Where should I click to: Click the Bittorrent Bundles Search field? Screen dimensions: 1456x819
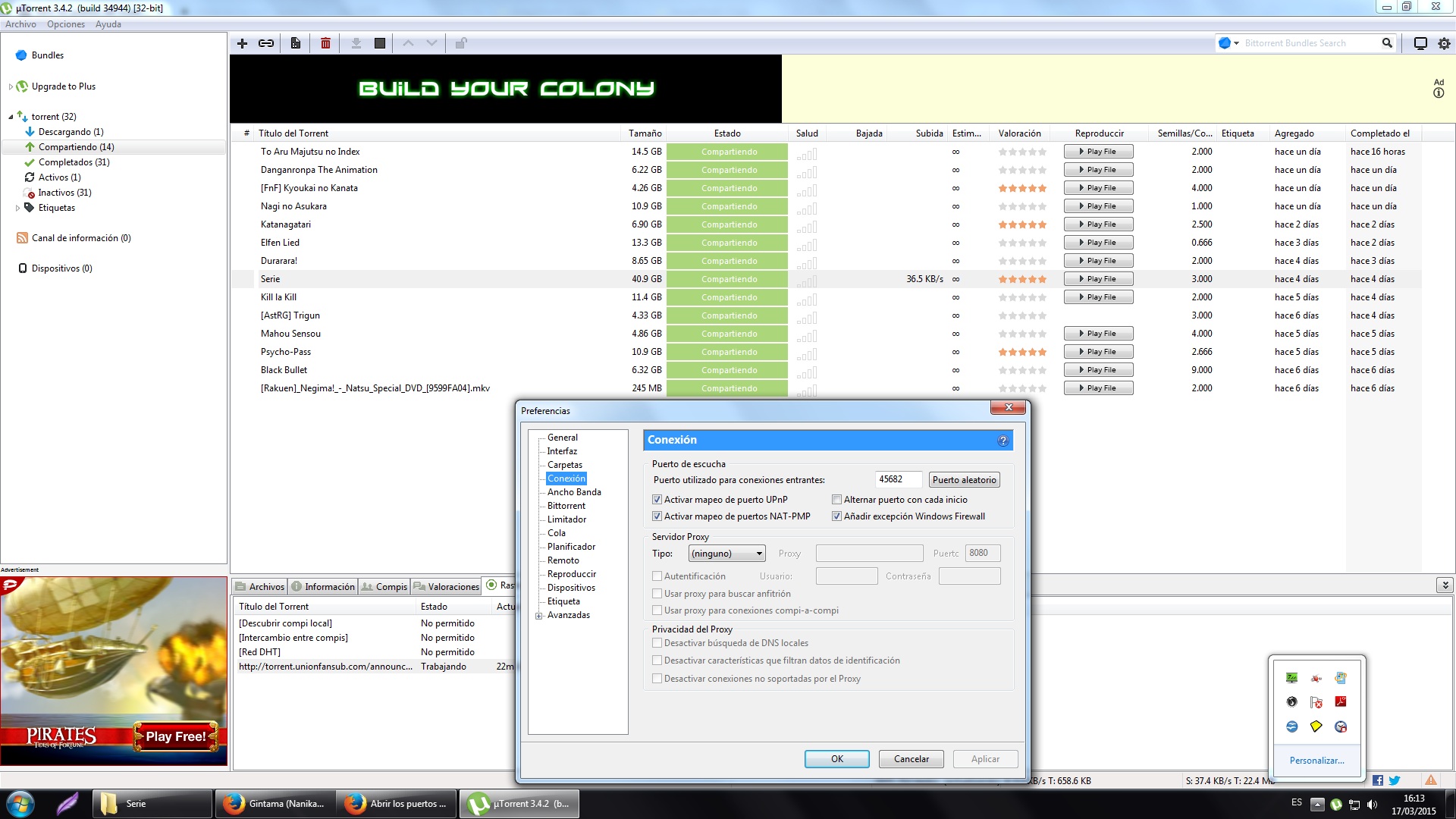tap(1310, 43)
